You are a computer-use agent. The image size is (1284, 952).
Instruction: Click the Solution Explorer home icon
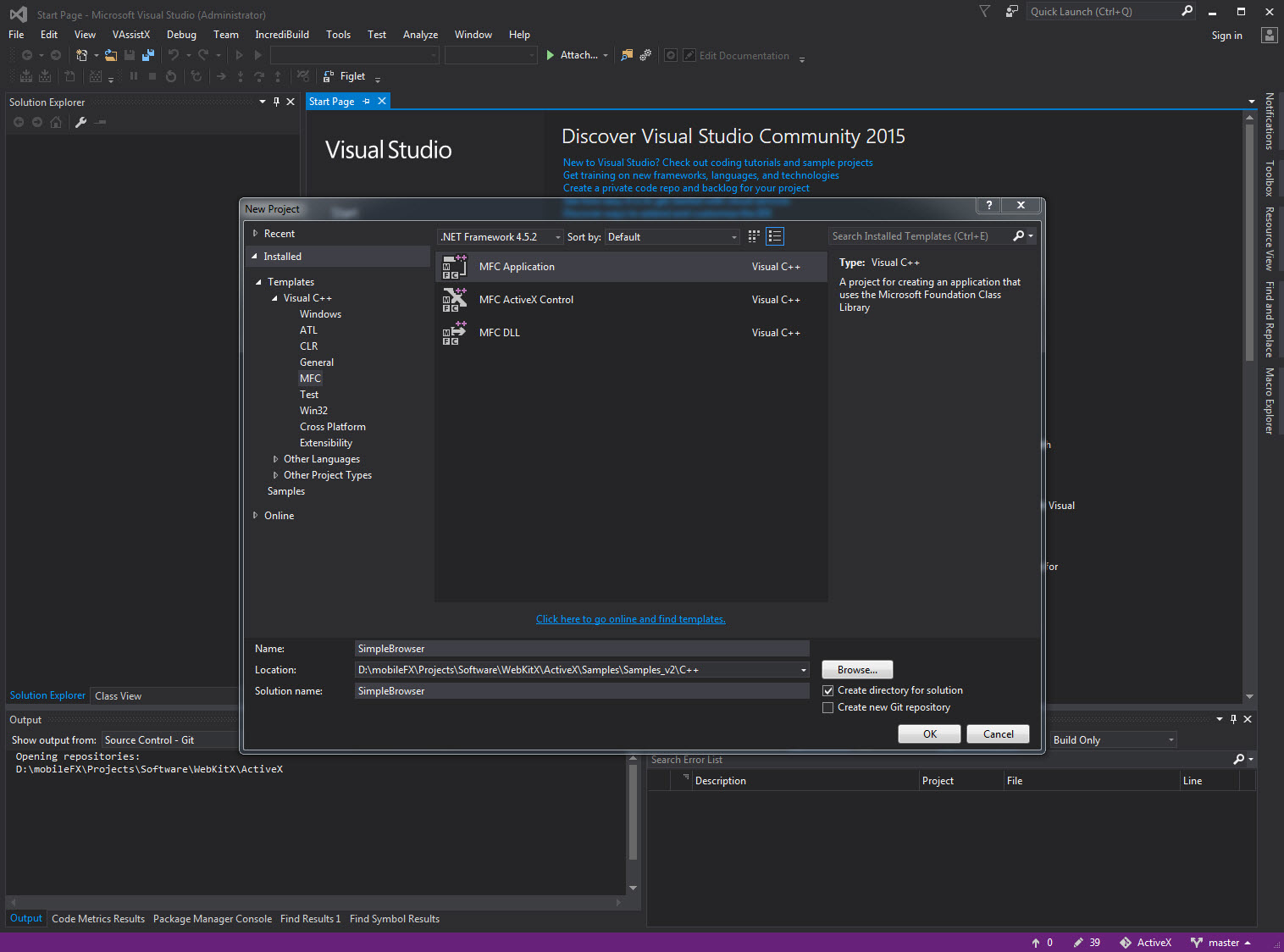[55, 121]
